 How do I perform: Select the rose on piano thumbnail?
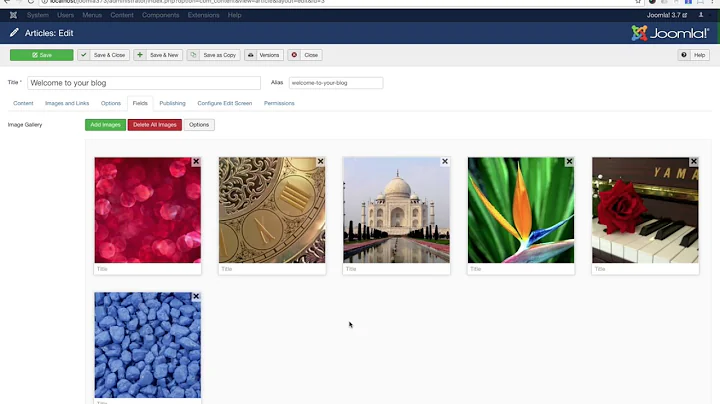(645, 210)
